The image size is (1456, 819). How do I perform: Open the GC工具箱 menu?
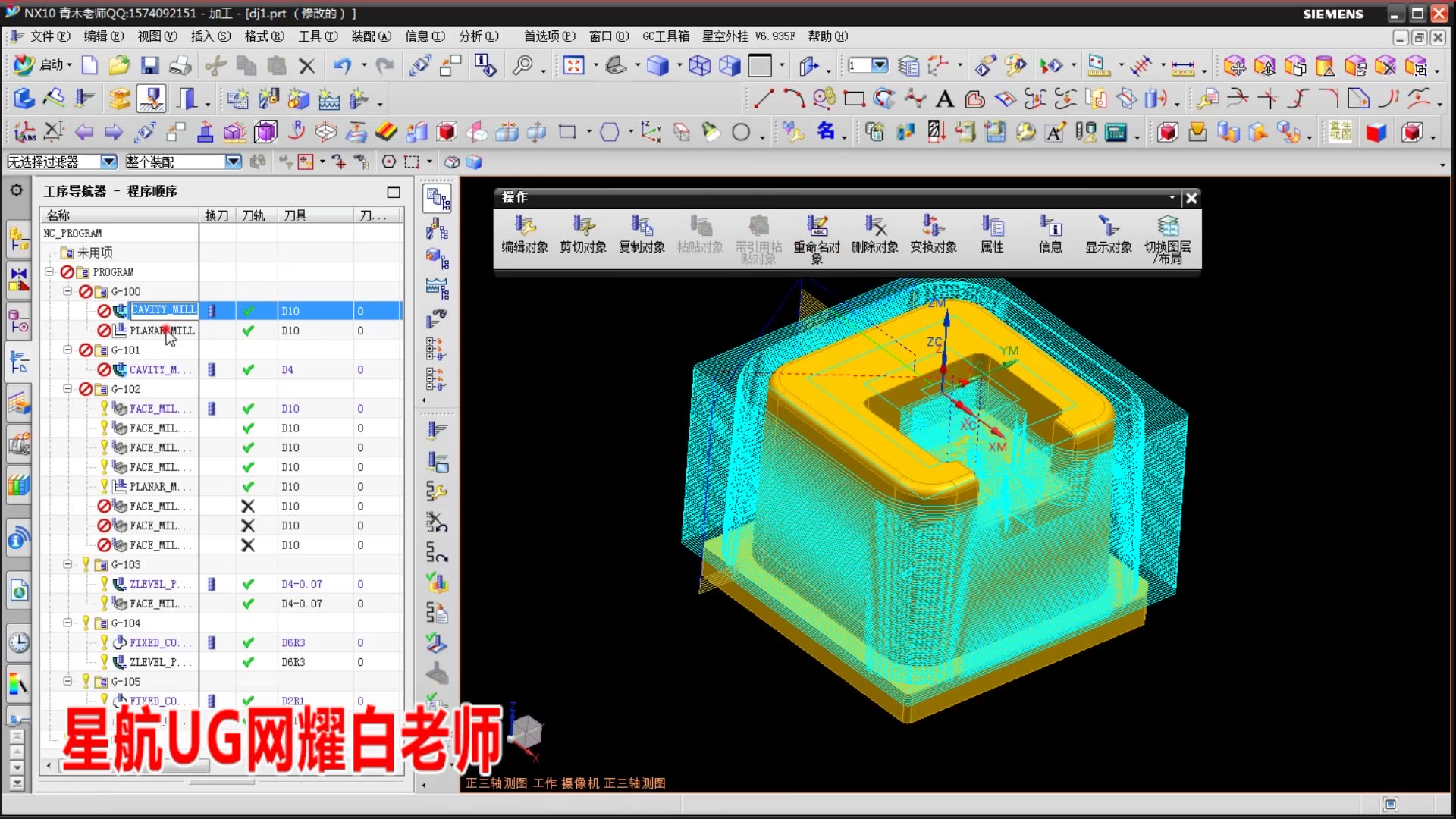coord(665,36)
